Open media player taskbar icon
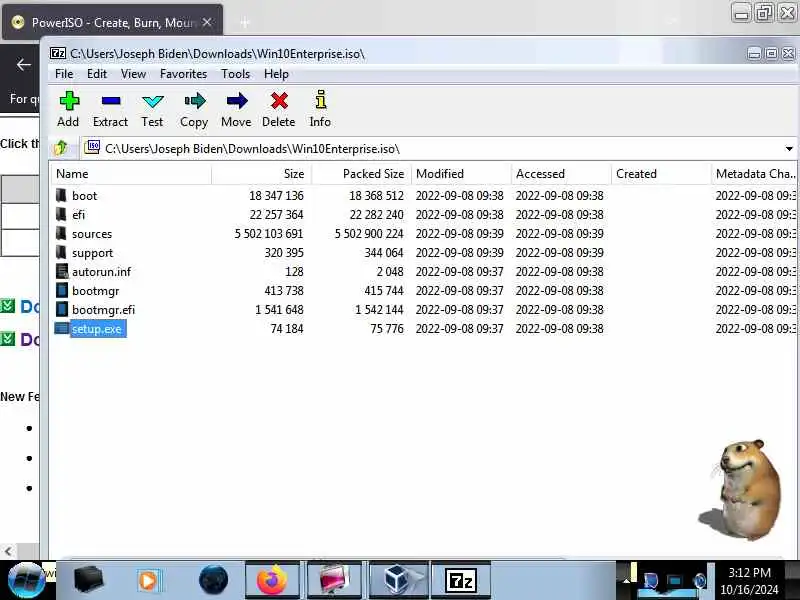 [148, 580]
